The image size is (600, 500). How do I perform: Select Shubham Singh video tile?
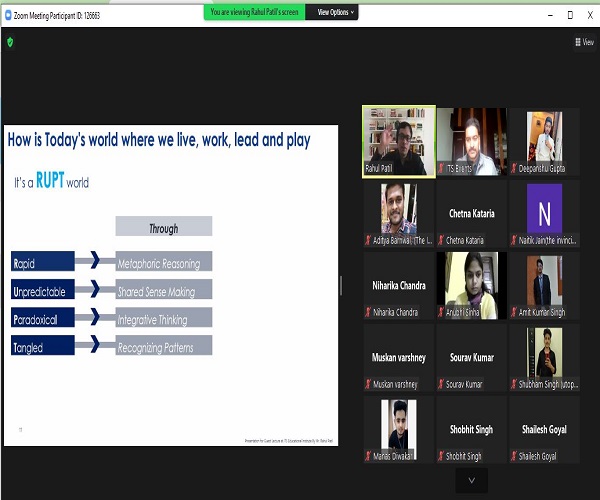pos(545,357)
